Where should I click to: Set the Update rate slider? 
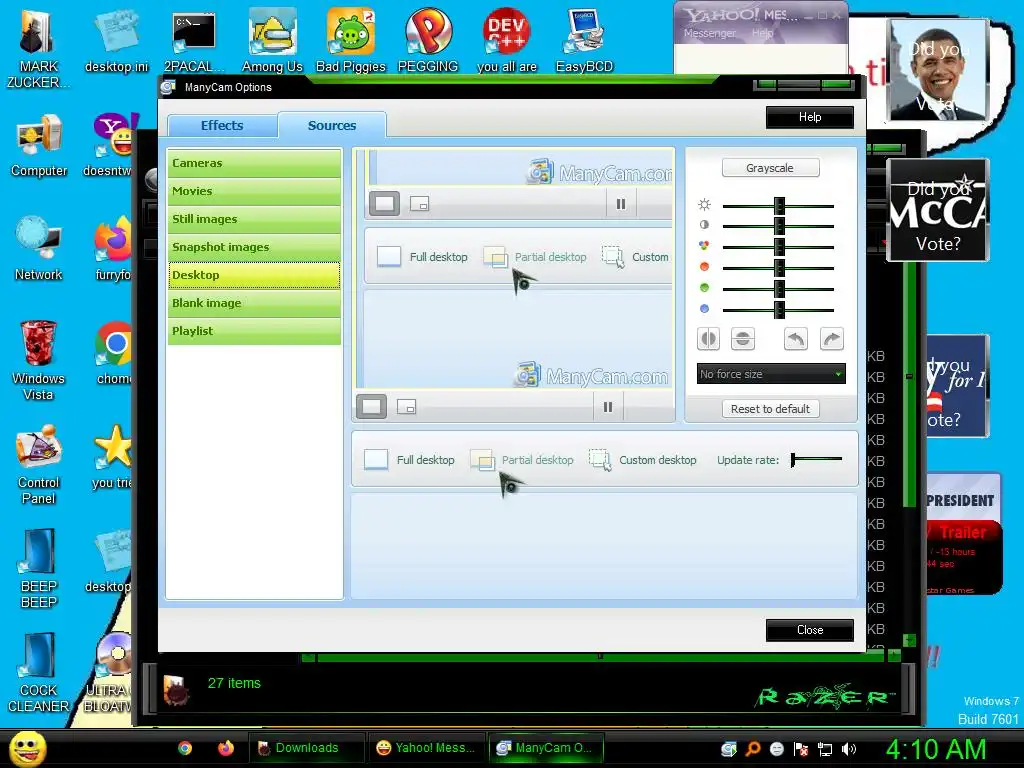click(x=816, y=460)
